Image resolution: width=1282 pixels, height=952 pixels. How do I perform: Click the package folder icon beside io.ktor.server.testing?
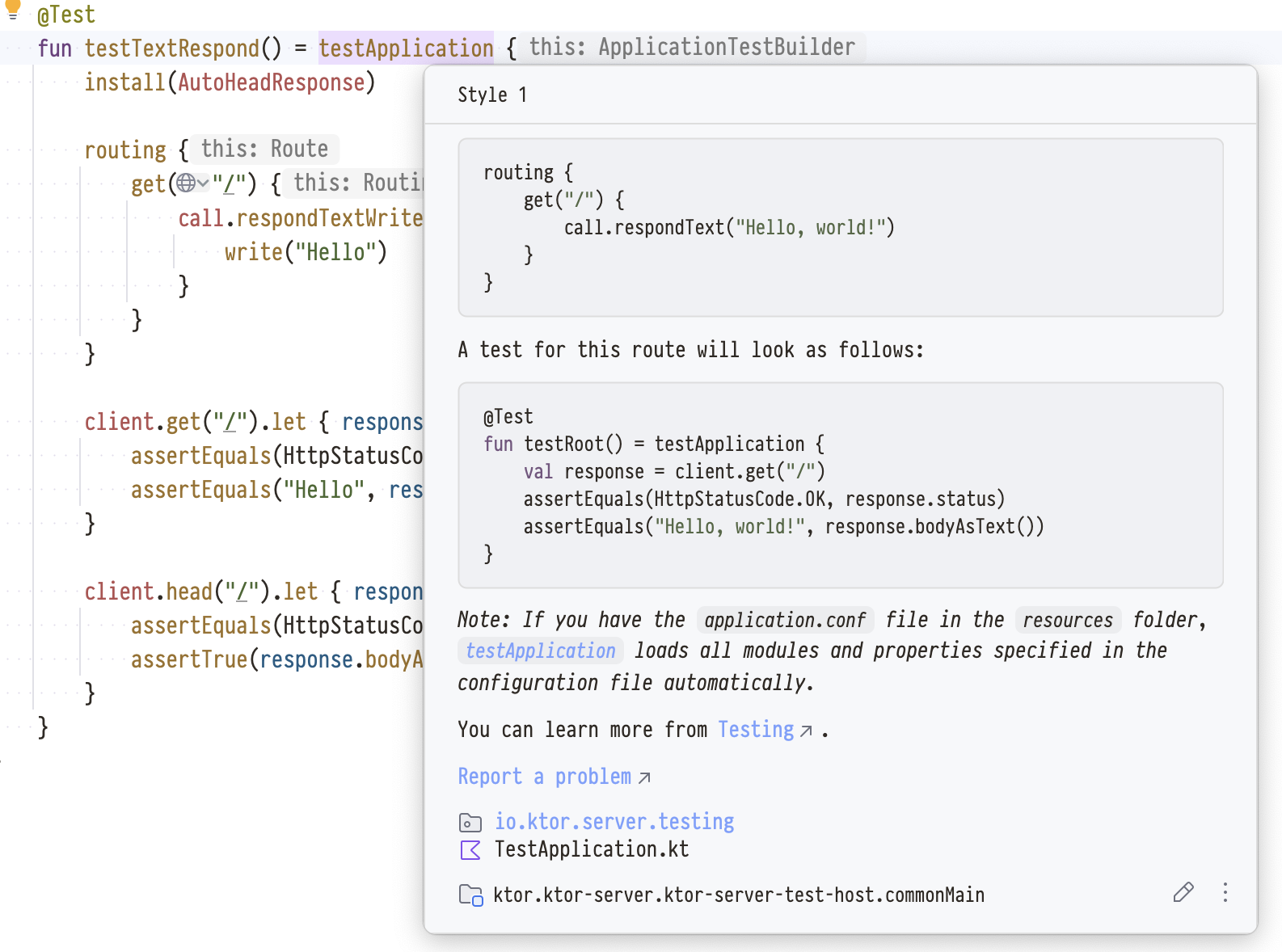pos(470,823)
